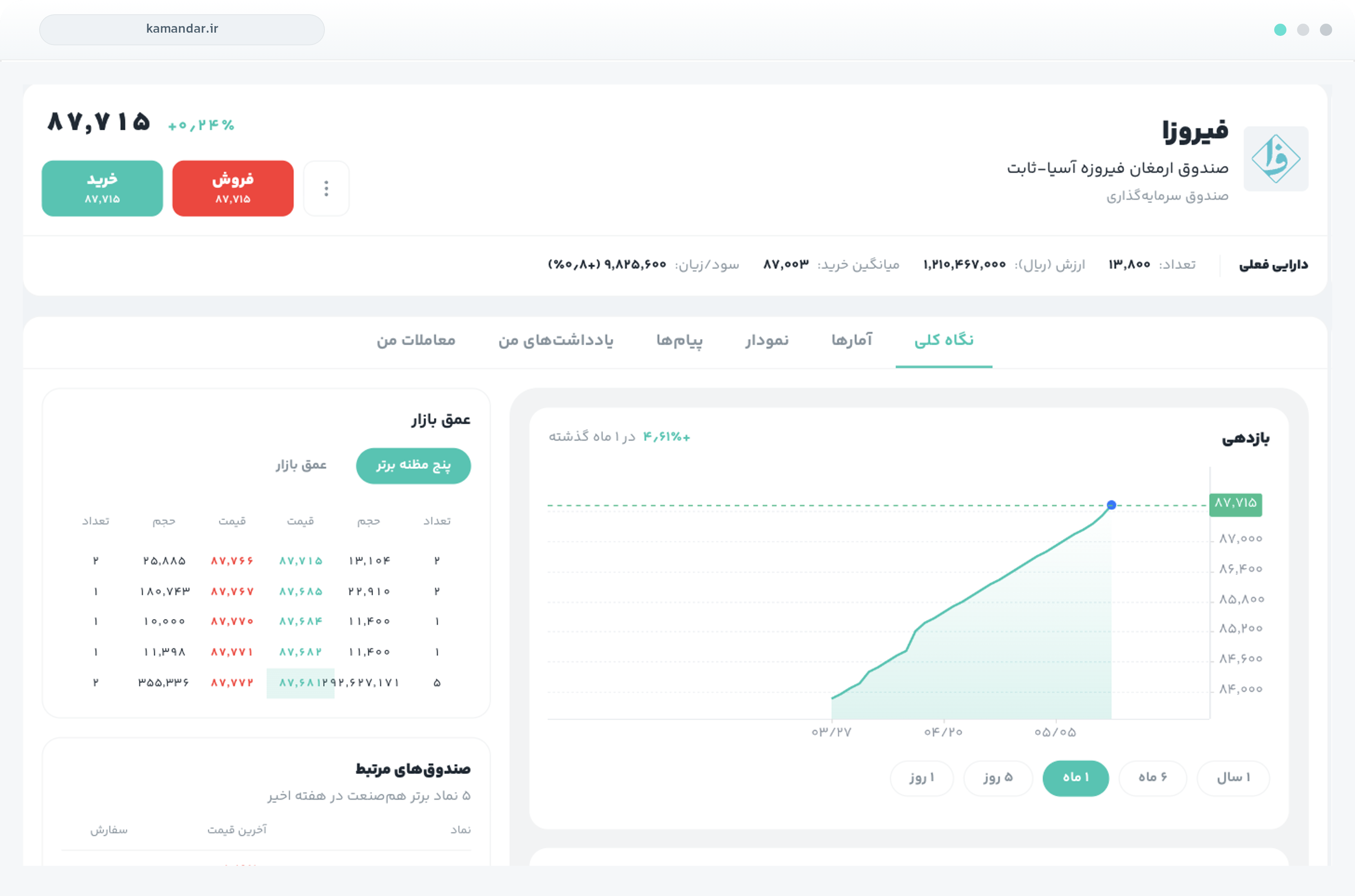This screenshot has height=896, width=1355.
Task: Click sell price ۸۷,۷۷۰ in order book
Action: click(232, 621)
